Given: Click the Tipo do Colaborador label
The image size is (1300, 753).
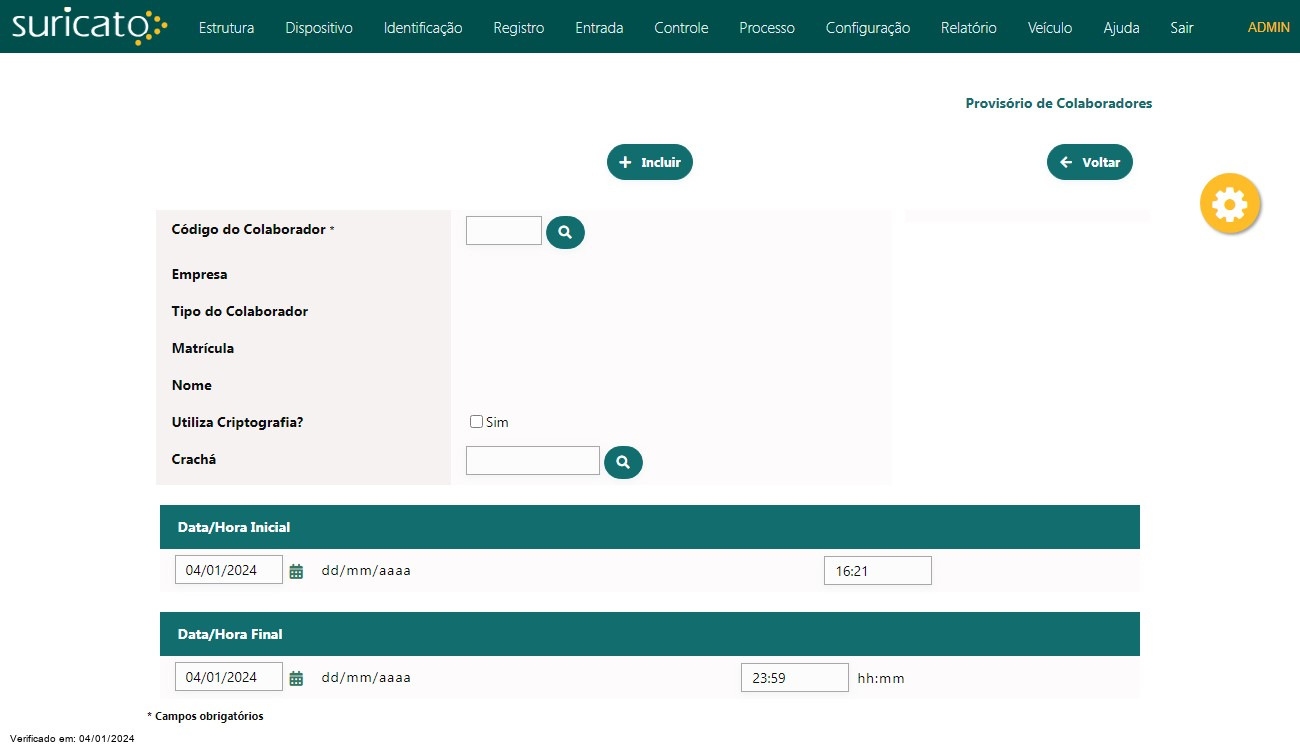Looking at the screenshot, I should (240, 311).
